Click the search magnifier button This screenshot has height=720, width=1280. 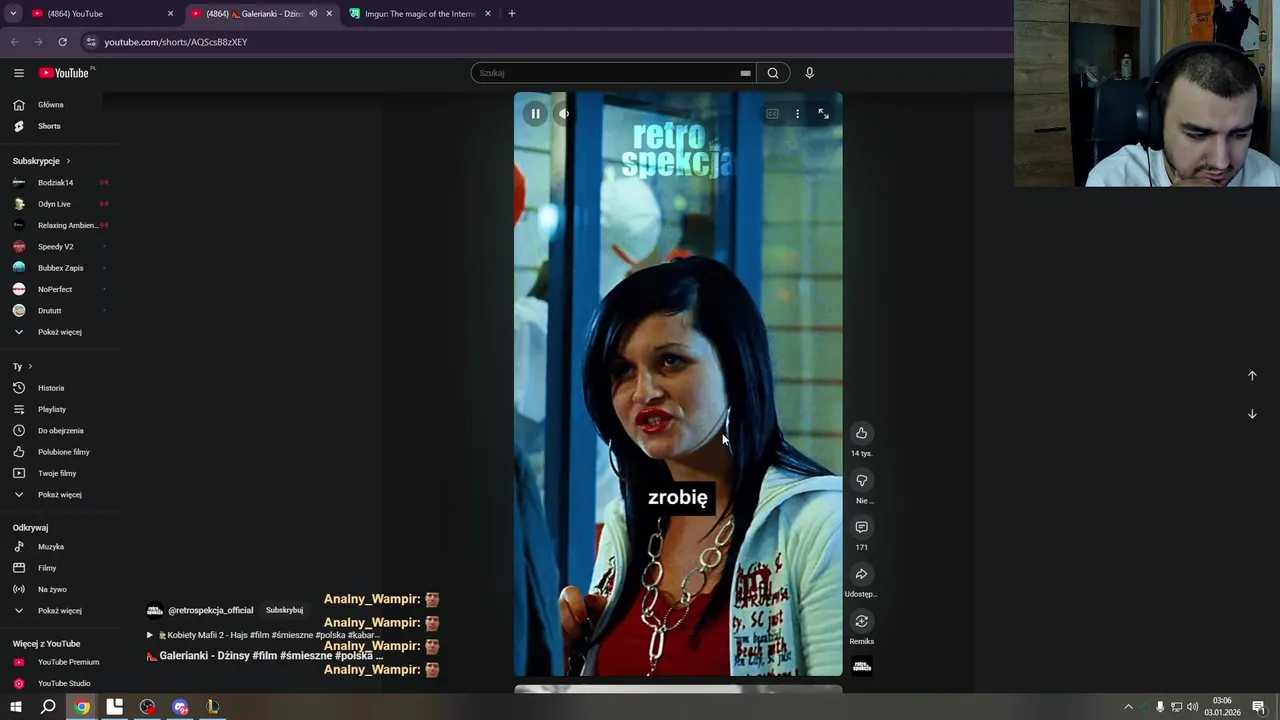coord(773,73)
